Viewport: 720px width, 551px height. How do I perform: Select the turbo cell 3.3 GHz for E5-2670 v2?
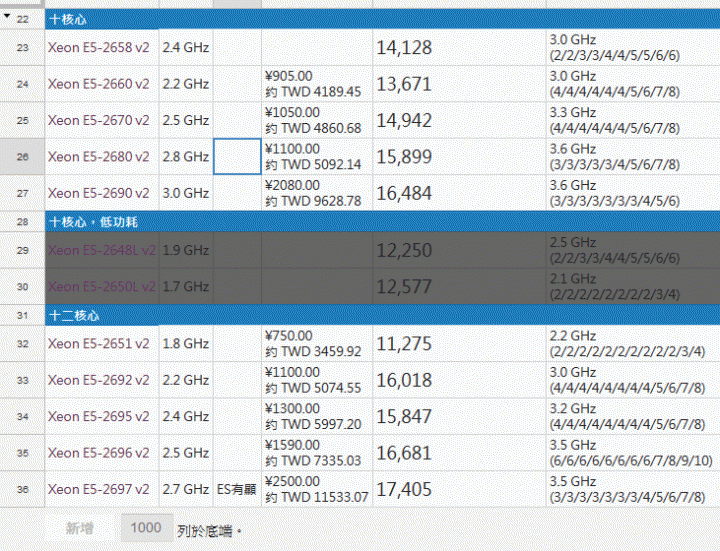tap(633, 120)
